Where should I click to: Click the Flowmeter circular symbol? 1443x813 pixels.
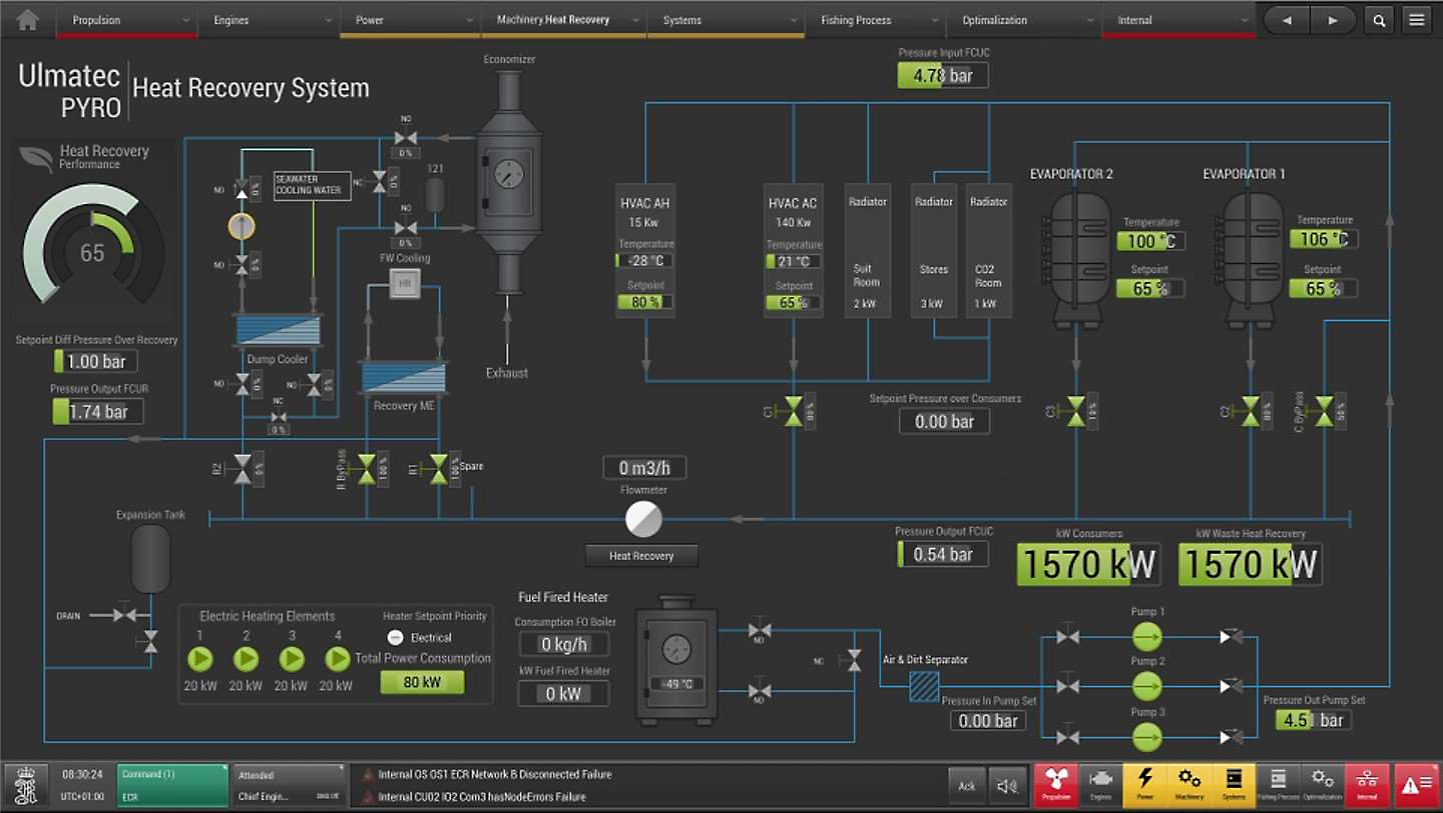tap(643, 519)
